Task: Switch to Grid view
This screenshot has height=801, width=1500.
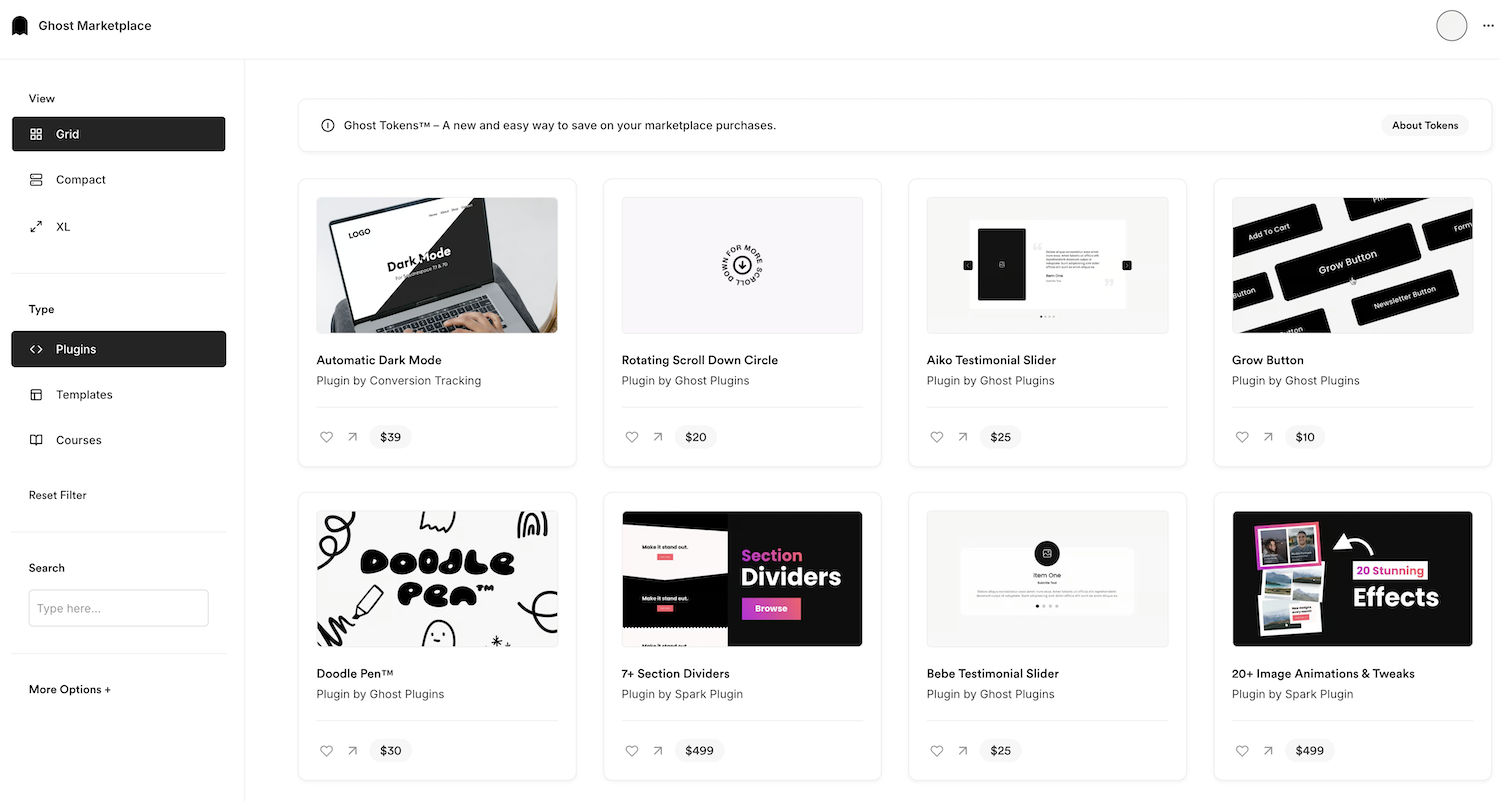Action: [x=118, y=134]
